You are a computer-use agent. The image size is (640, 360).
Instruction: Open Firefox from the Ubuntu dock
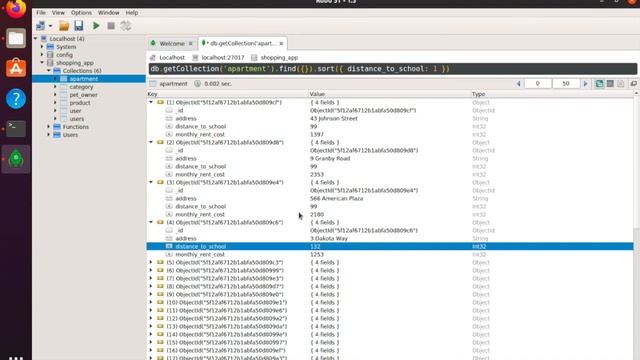[x=16, y=9]
